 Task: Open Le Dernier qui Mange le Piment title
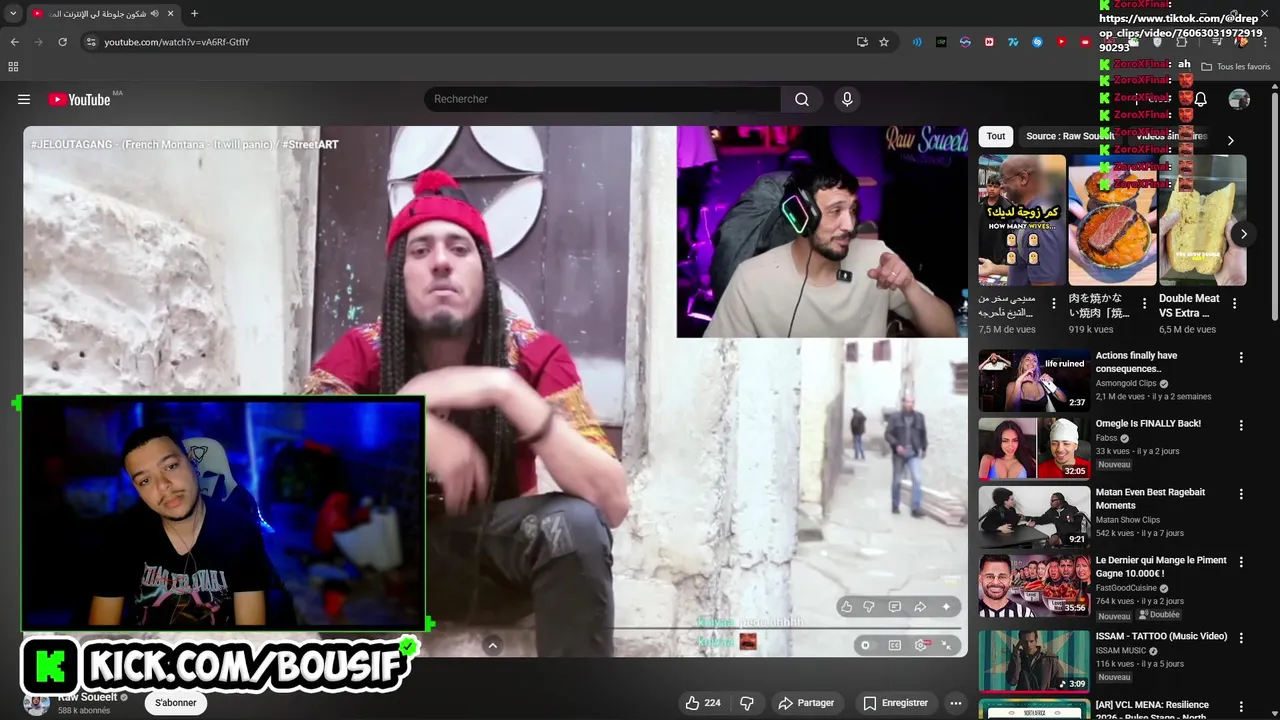click(x=1161, y=567)
